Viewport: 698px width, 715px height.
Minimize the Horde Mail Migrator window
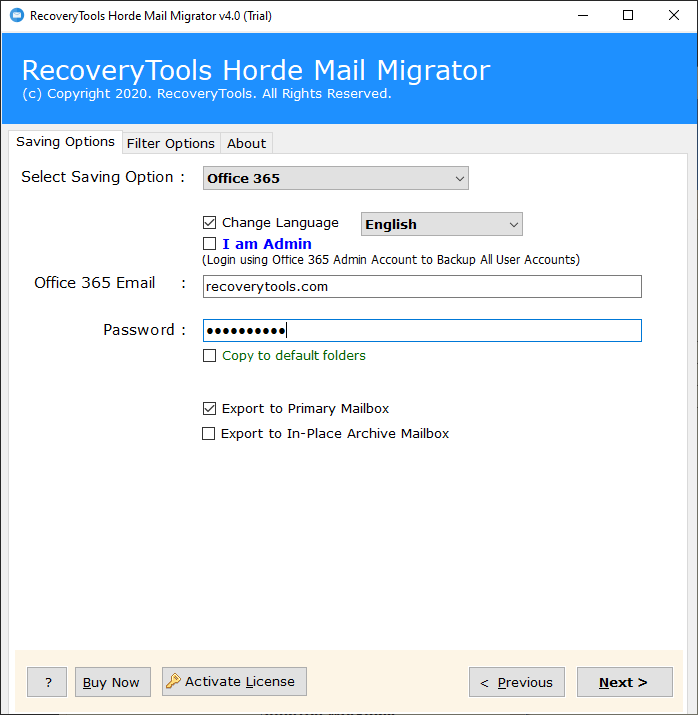coord(583,16)
